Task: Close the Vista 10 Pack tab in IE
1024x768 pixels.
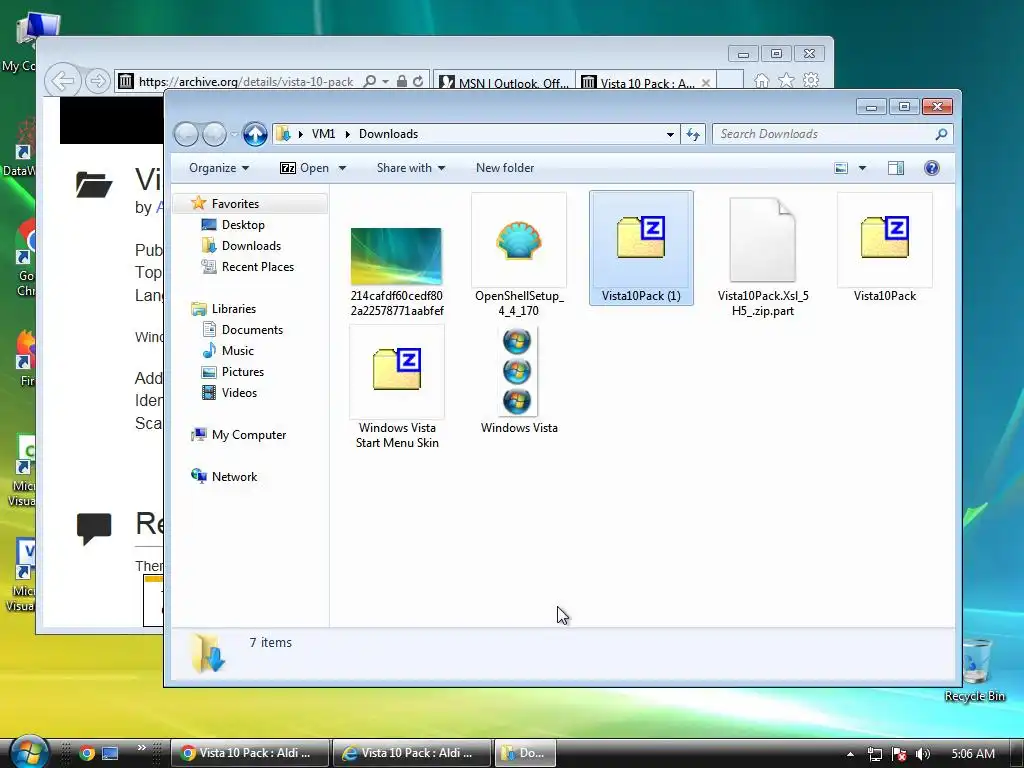Action: point(706,83)
